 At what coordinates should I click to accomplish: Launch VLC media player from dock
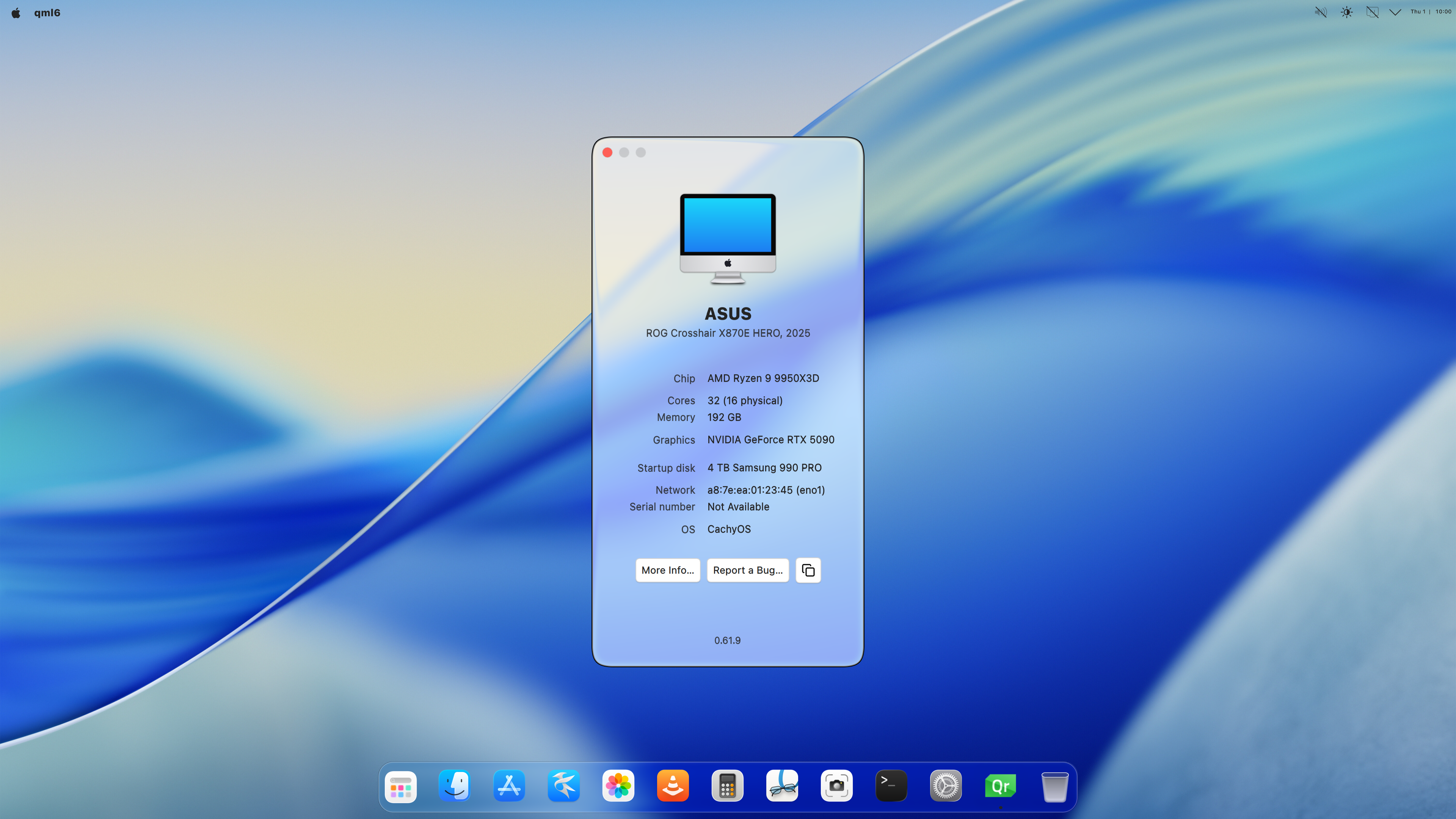tap(673, 786)
